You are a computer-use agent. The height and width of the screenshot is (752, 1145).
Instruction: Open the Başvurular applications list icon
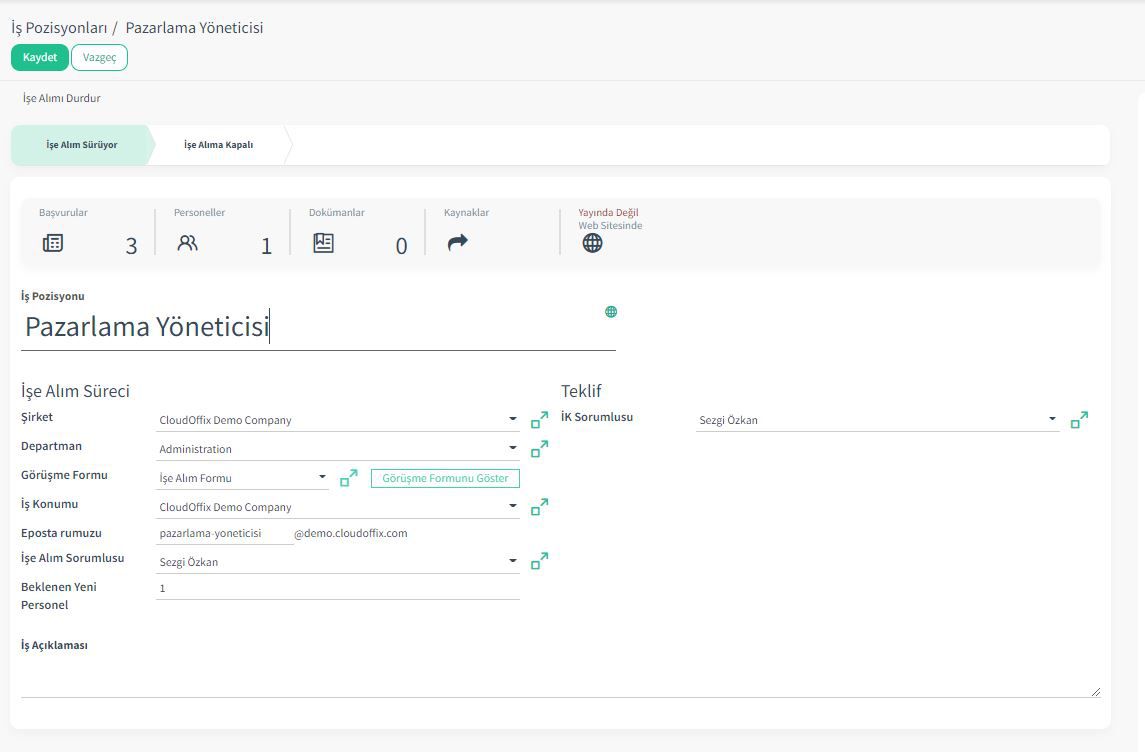click(x=53, y=243)
